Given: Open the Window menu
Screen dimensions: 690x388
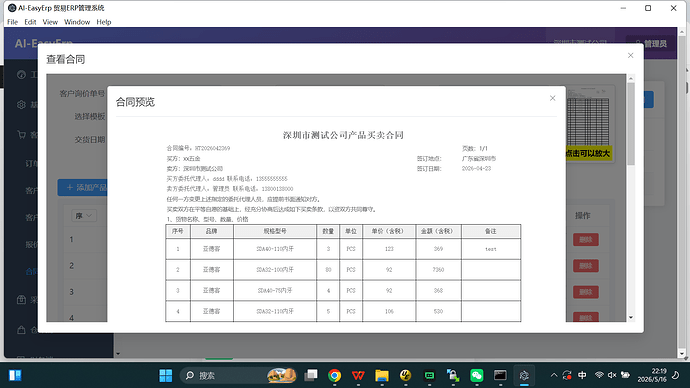Looking at the screenshot, I should click(77, 22).
